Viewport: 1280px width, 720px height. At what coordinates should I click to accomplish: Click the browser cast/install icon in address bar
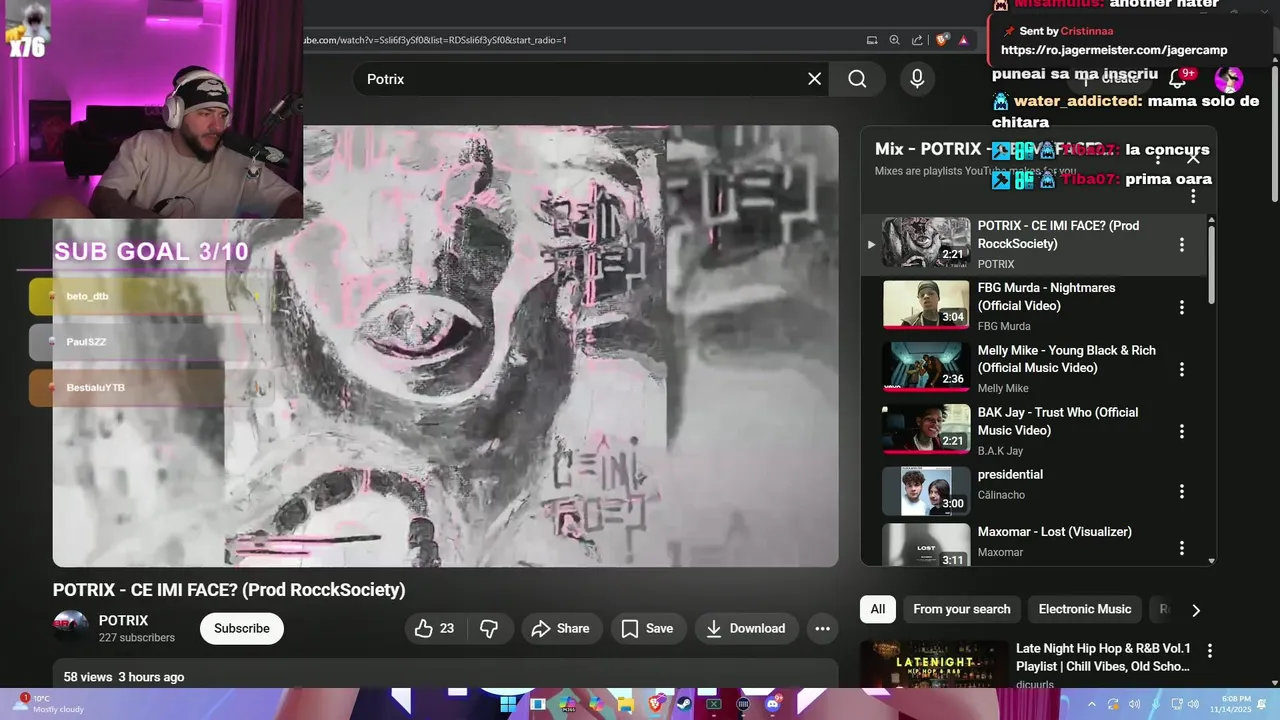pyautogui.click(x=872, y=40)
